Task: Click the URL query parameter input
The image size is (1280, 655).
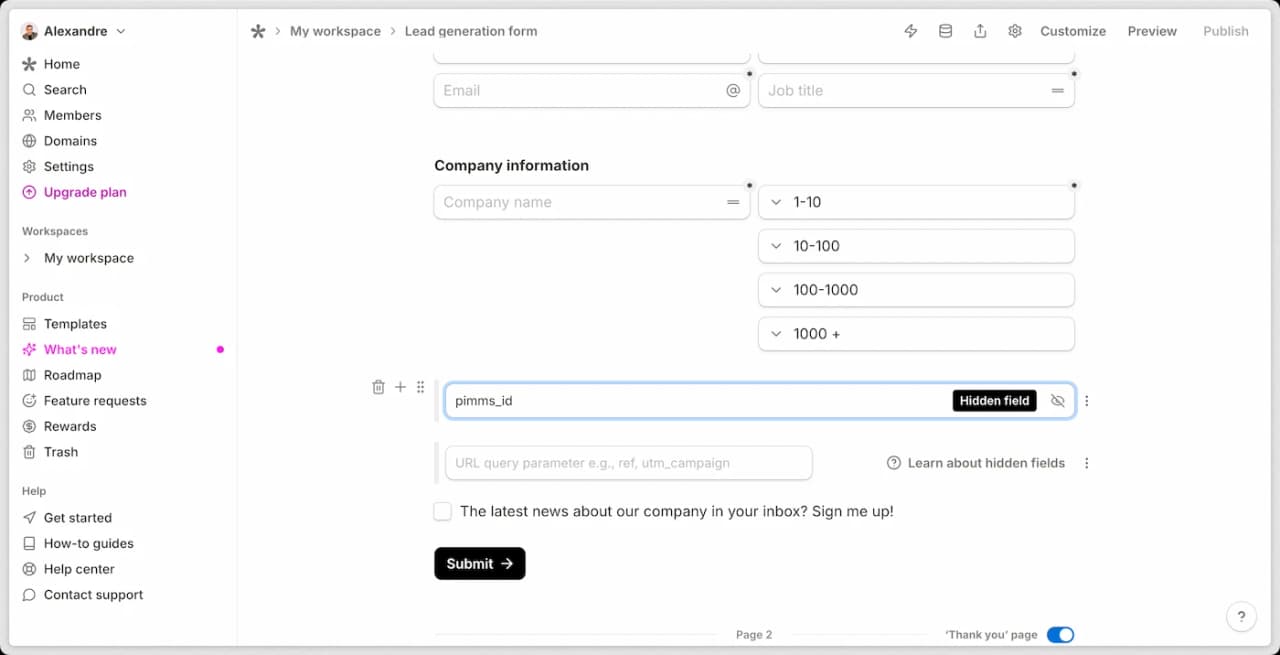Action: click(x=628, y=463)
